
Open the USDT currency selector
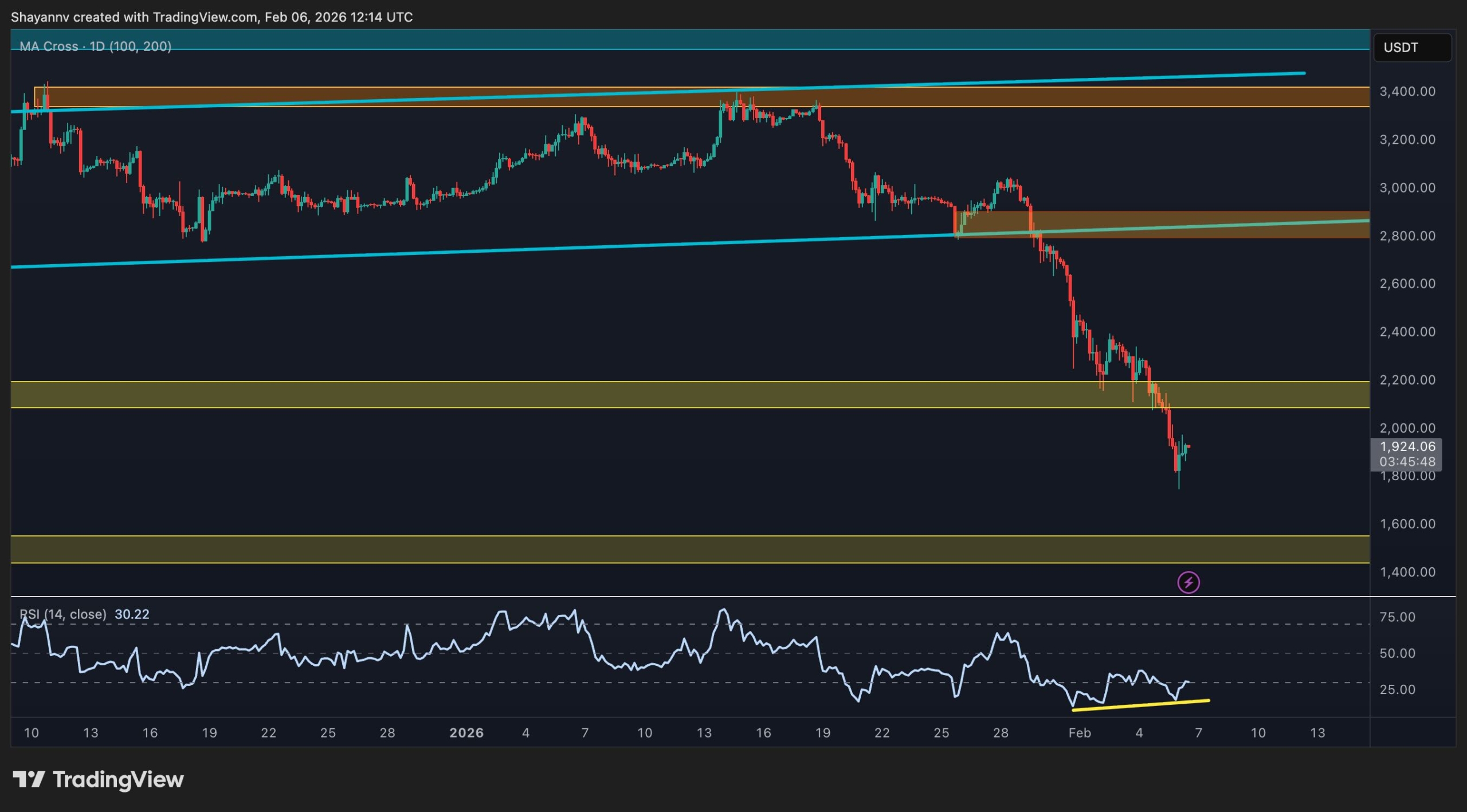coord(1411,48)
